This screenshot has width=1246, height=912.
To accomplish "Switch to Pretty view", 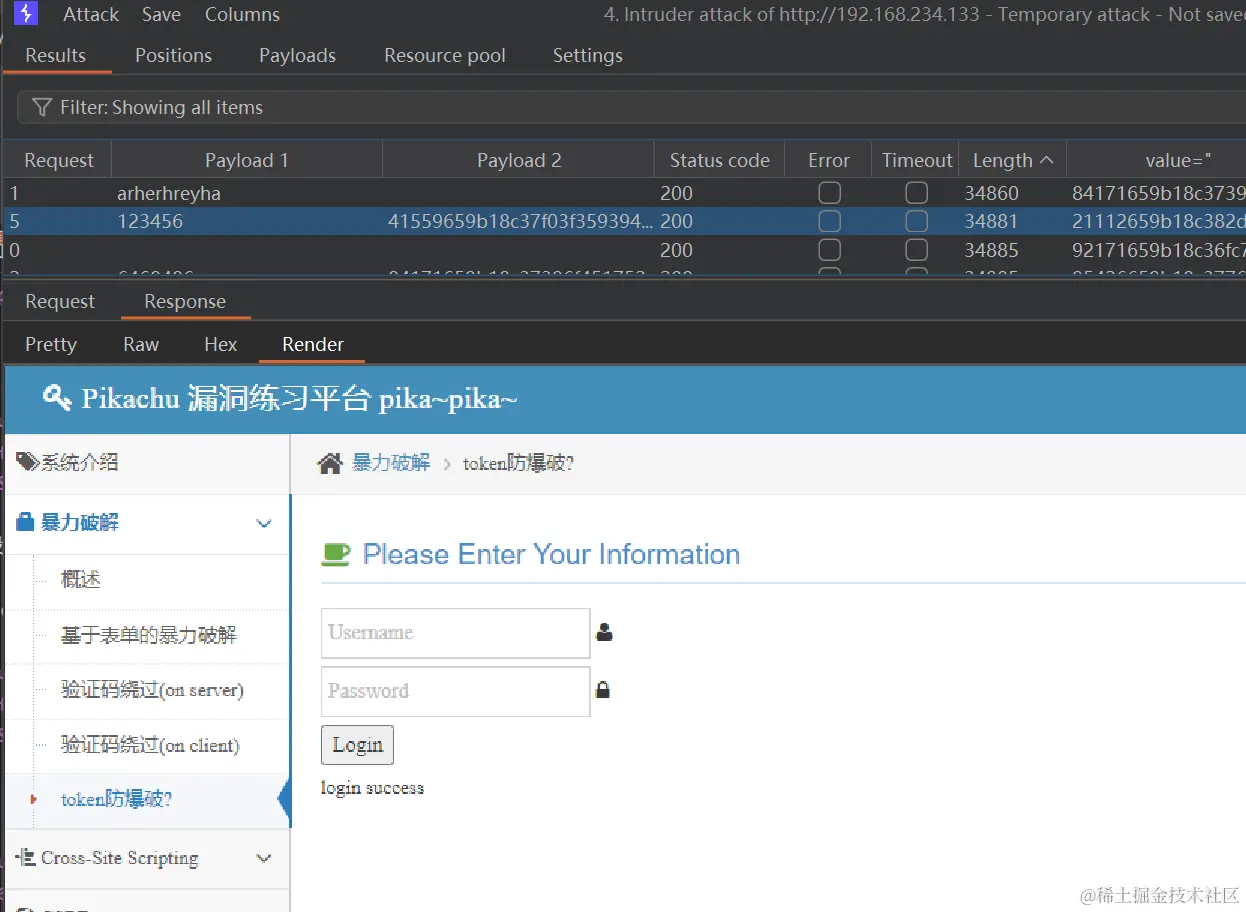I will pos(51,344).
